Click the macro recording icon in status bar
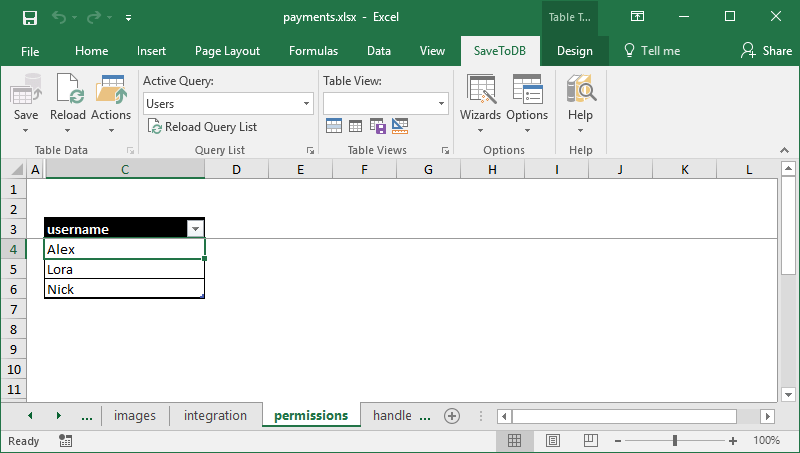Viewport: 800px width, 453px height. [x=65, y=441]
